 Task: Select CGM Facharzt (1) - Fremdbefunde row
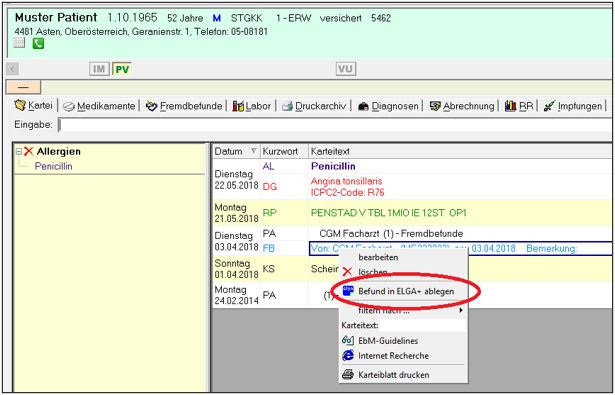391,234
